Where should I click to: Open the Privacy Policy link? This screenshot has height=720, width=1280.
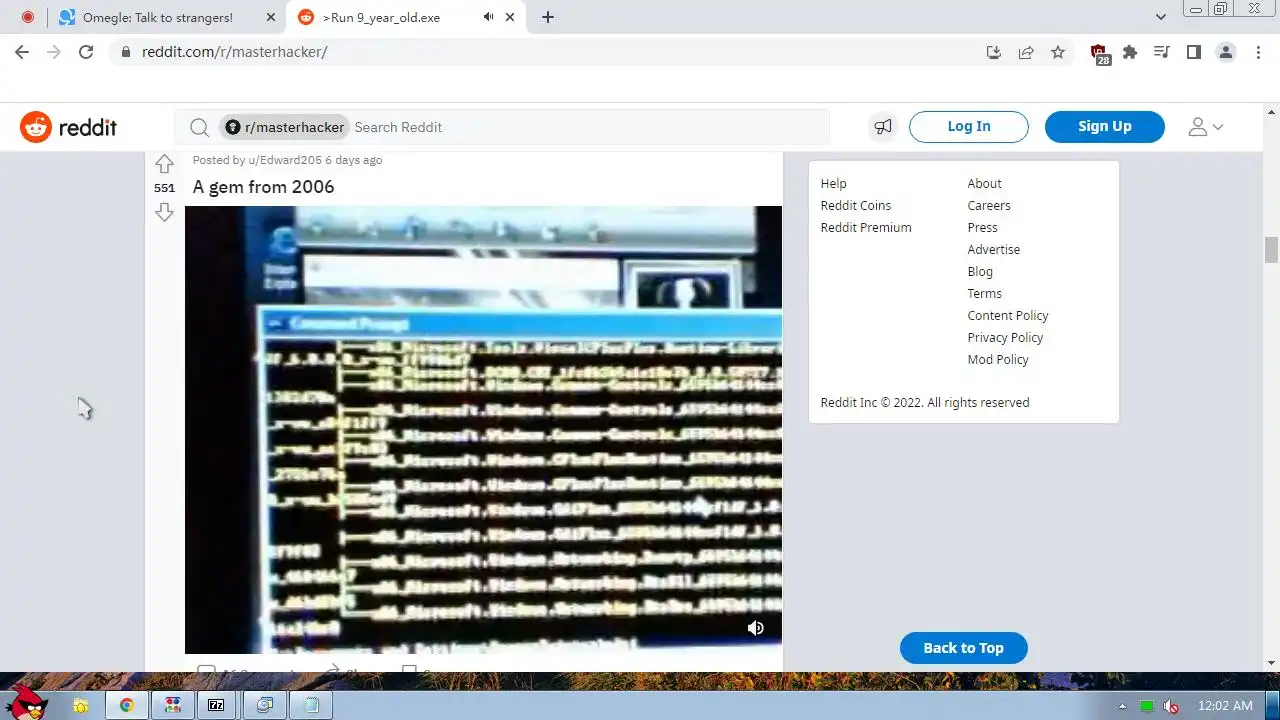[1005, 337]
